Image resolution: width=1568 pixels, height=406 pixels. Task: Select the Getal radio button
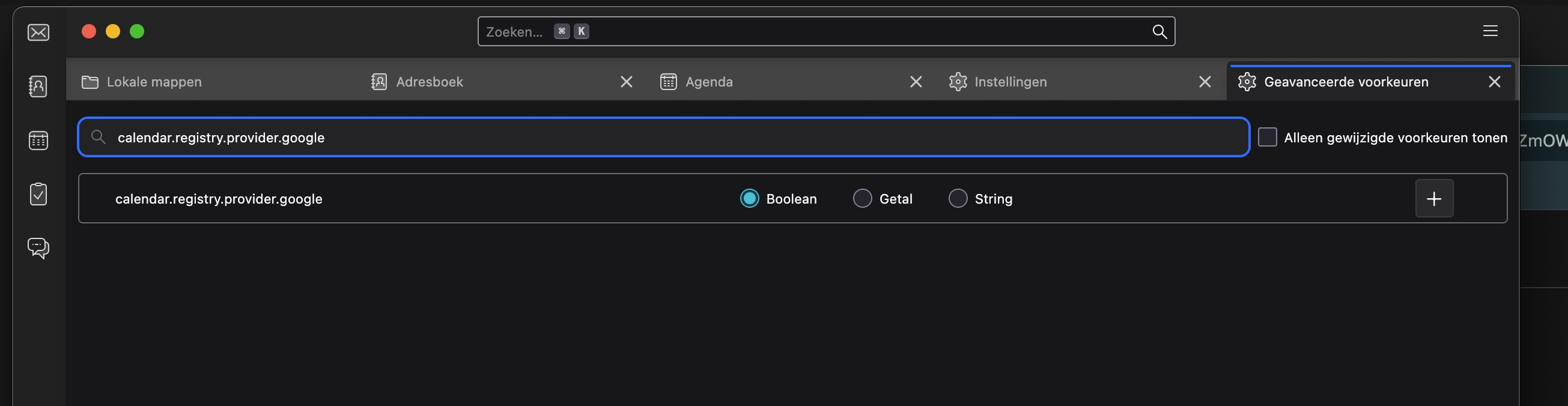click(863, 199)
